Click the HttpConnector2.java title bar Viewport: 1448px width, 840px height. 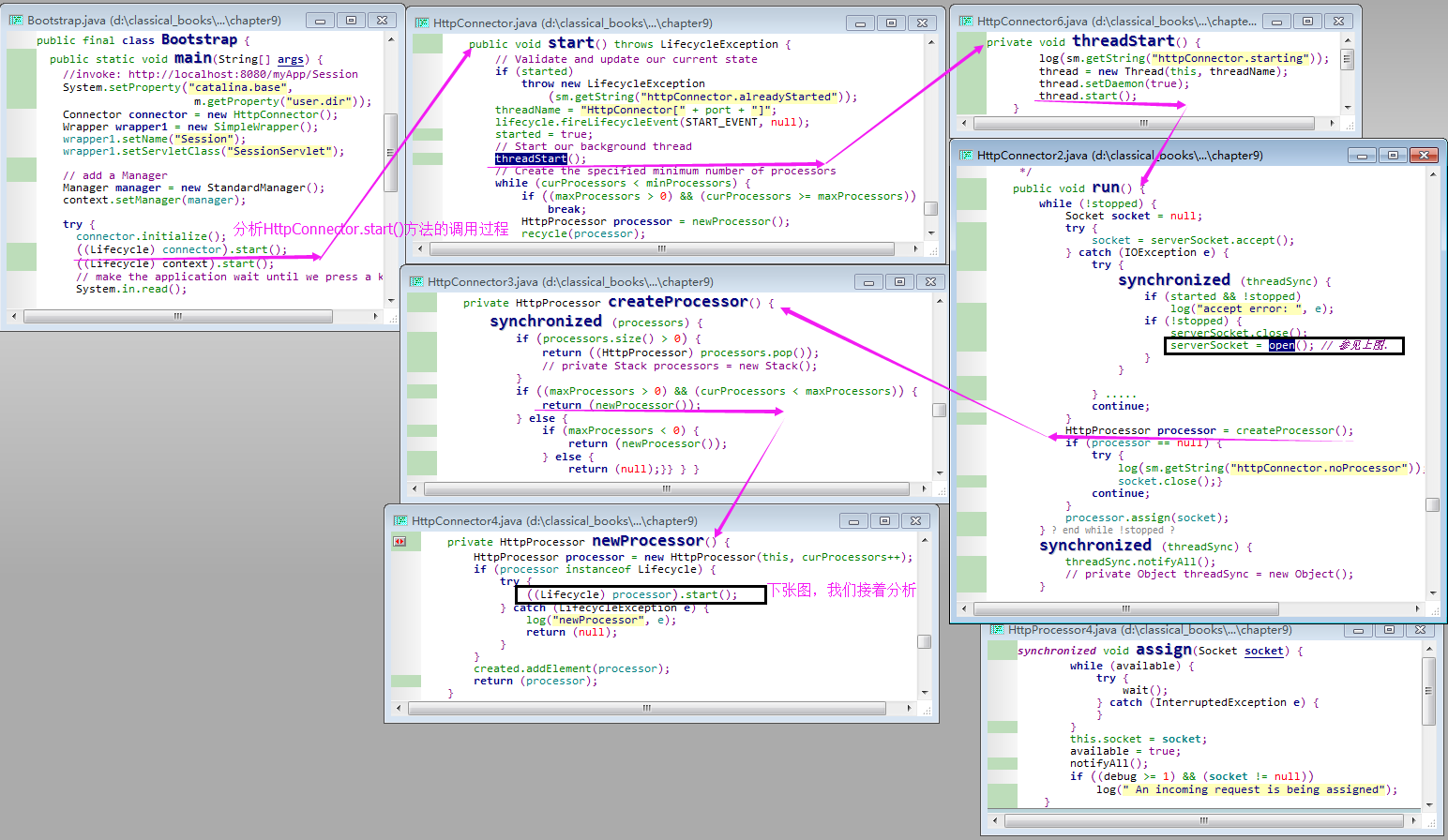click(1198, 155)
